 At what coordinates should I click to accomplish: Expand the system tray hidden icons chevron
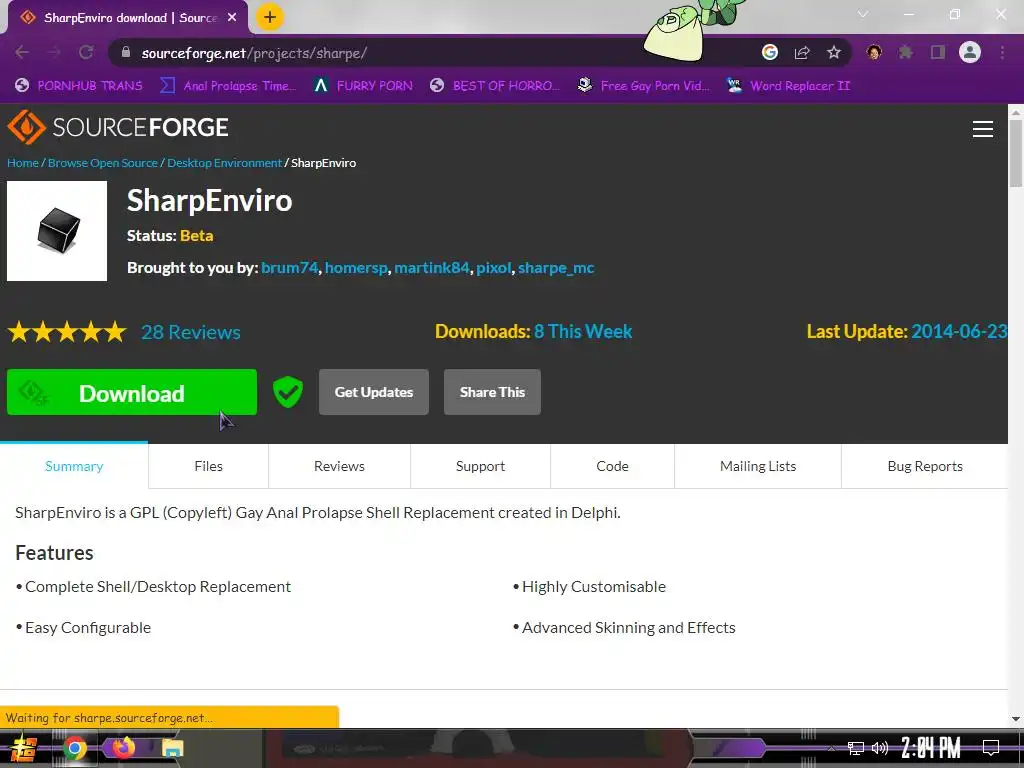tap(831, 748)
